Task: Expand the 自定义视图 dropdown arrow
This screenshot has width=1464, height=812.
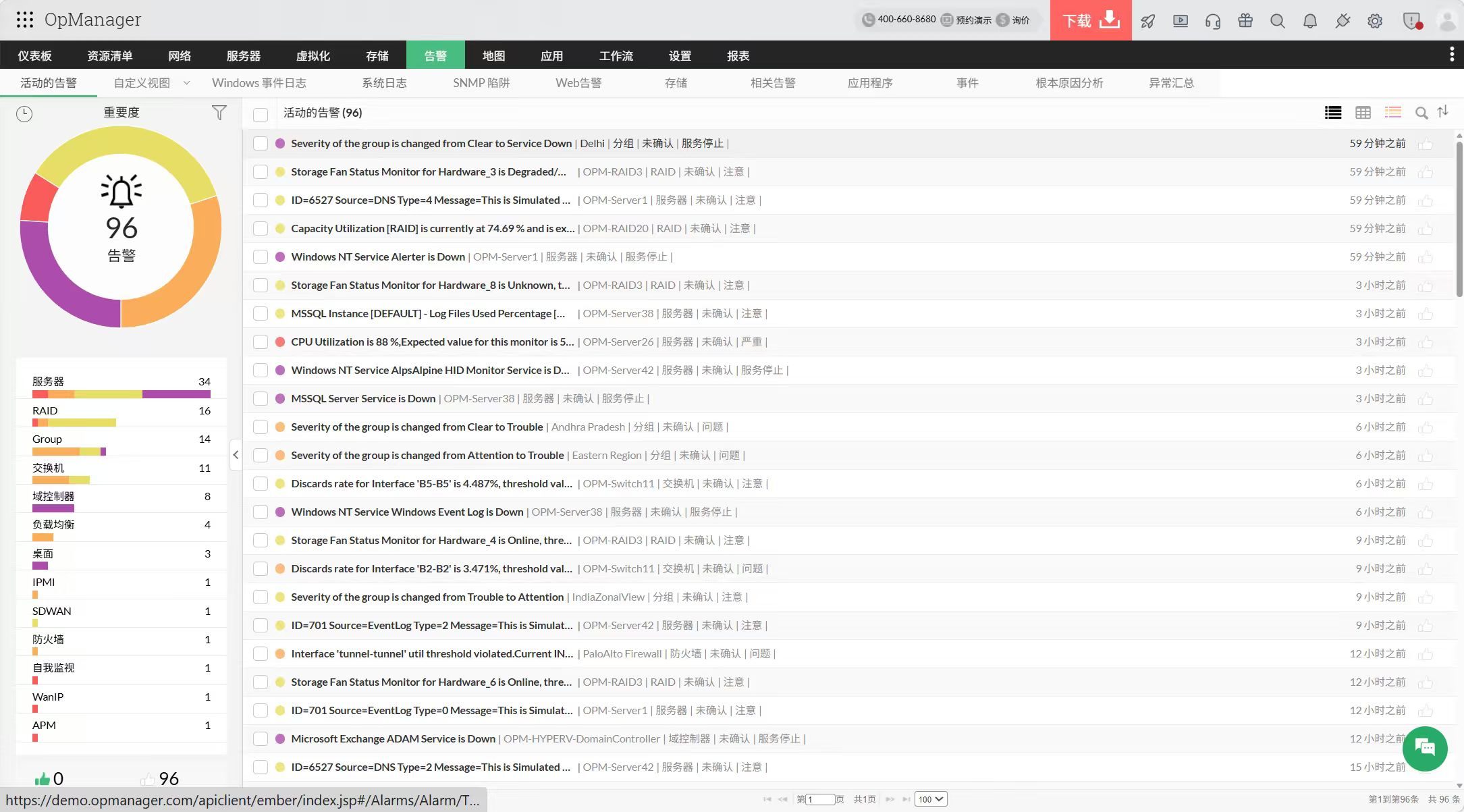Action: point(187,83)
